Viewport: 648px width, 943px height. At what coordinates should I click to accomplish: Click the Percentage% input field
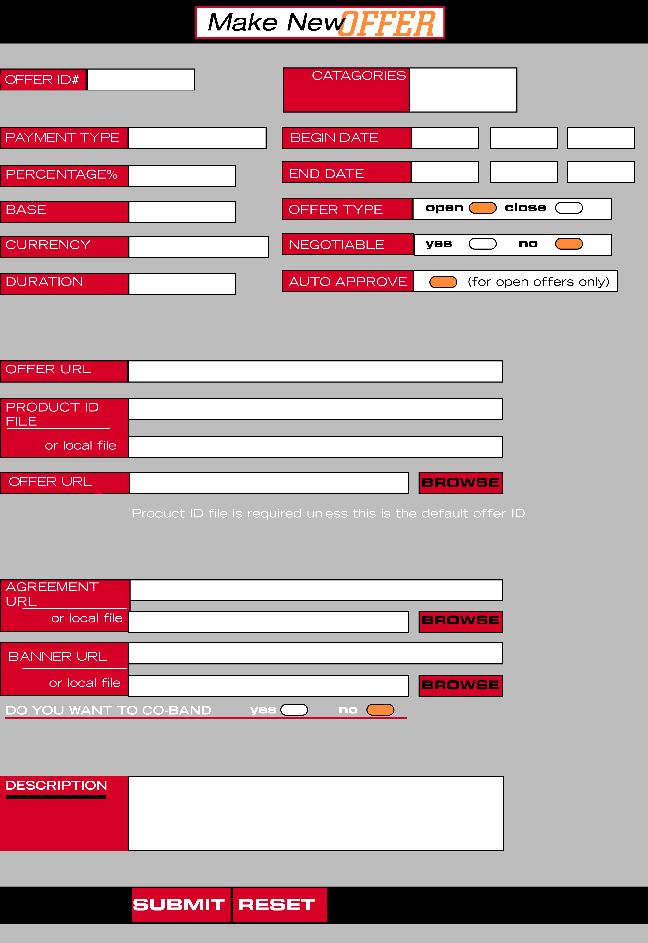[x=182, y=176]
